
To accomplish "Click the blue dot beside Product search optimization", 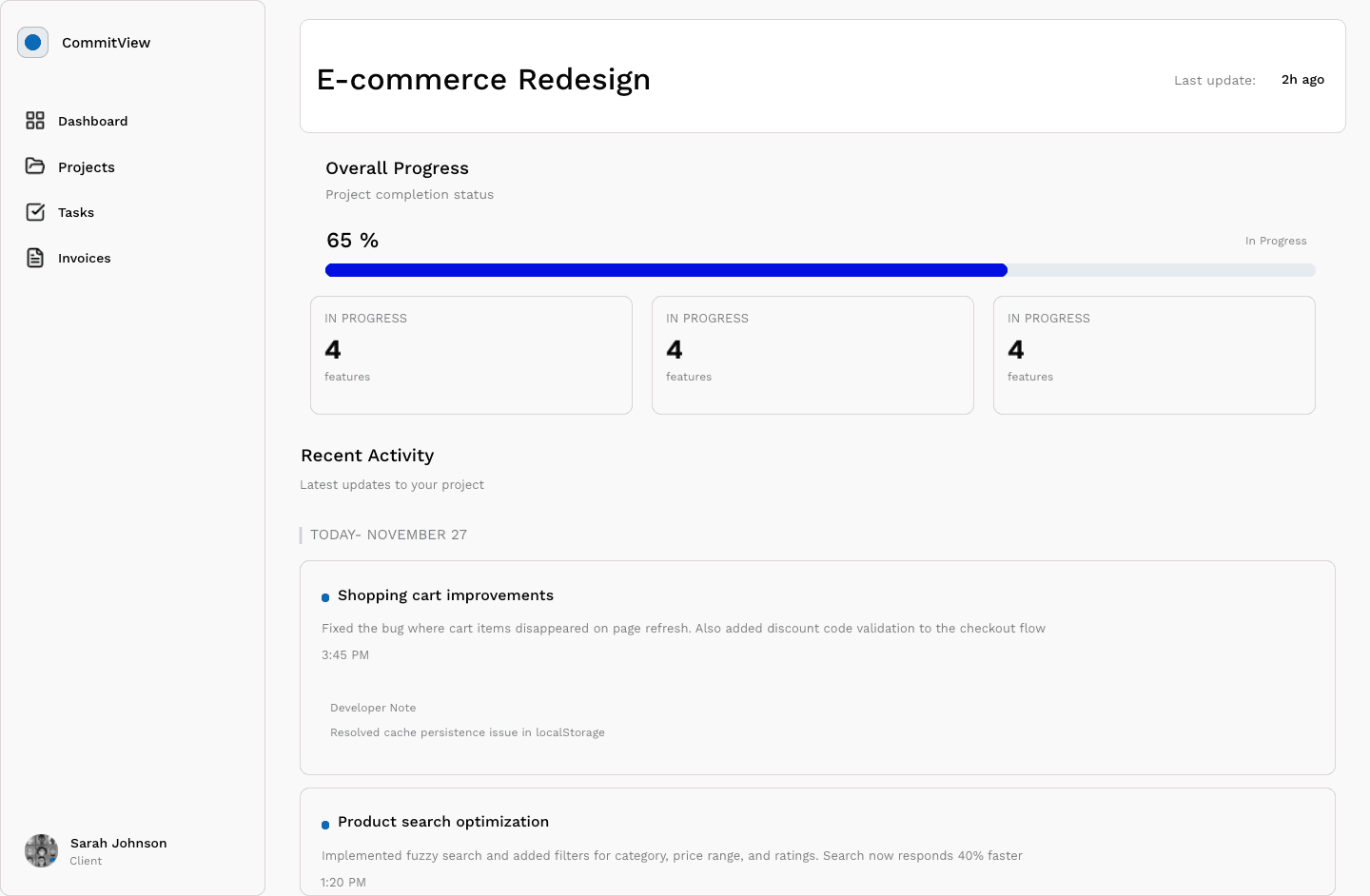I will [326, 823].
